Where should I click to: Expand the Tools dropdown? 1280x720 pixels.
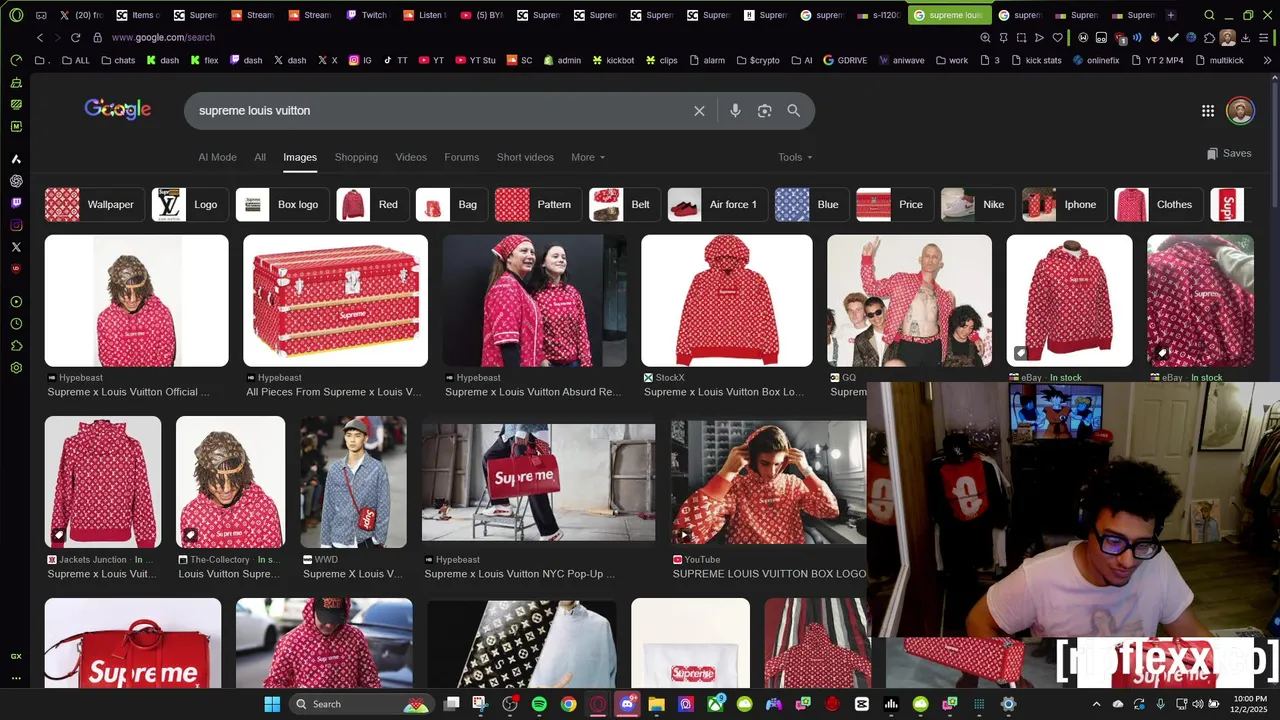click(795, 157)
